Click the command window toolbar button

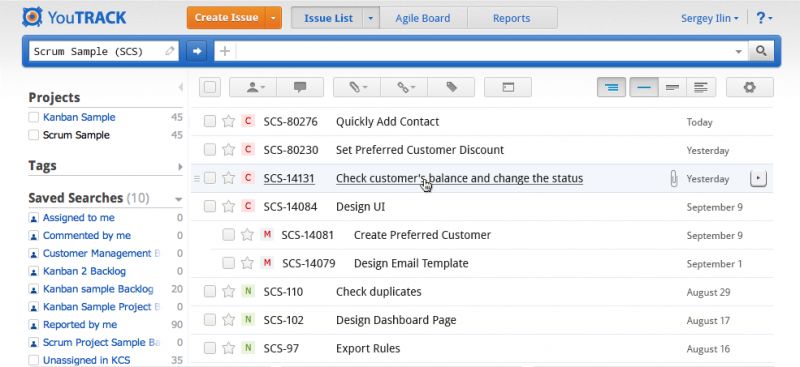pos(508,87)
